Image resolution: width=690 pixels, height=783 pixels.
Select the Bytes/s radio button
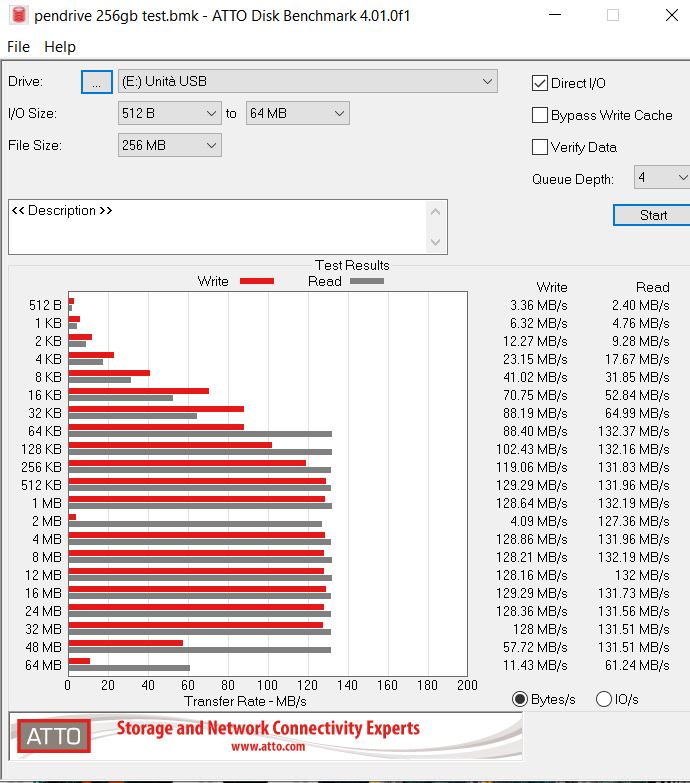point(520,699)
